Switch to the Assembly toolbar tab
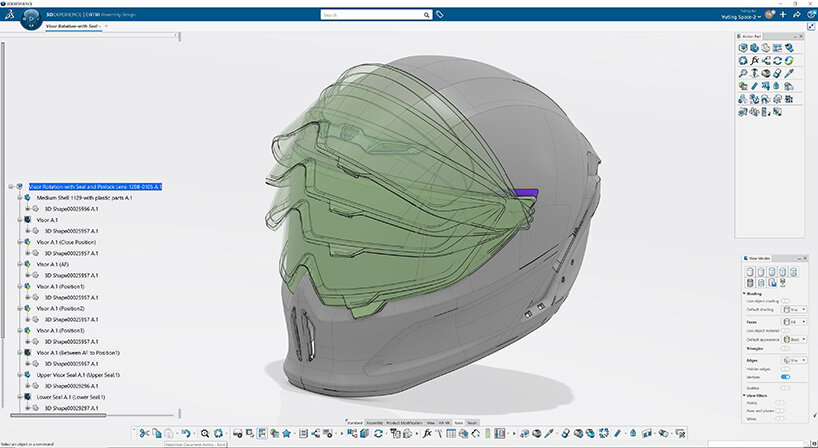818x448 pixels. tap(376, 422)
